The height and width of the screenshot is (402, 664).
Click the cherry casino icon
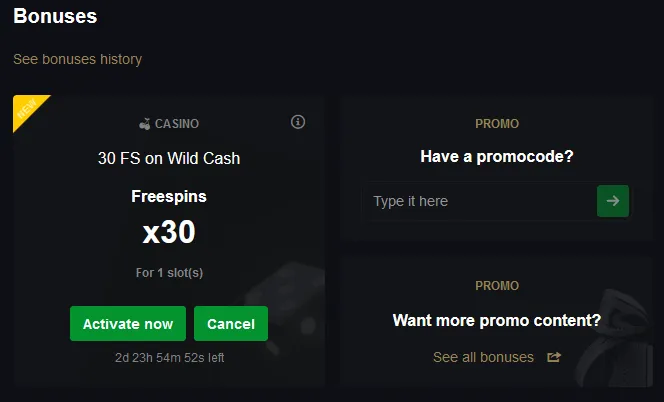pos(145,124)
